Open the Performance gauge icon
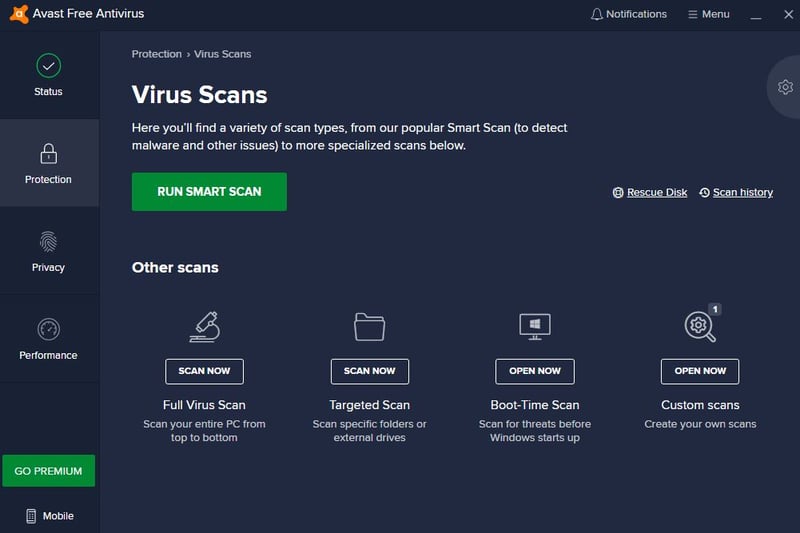This screenshot has width=800, height=533. click(48, 329)
